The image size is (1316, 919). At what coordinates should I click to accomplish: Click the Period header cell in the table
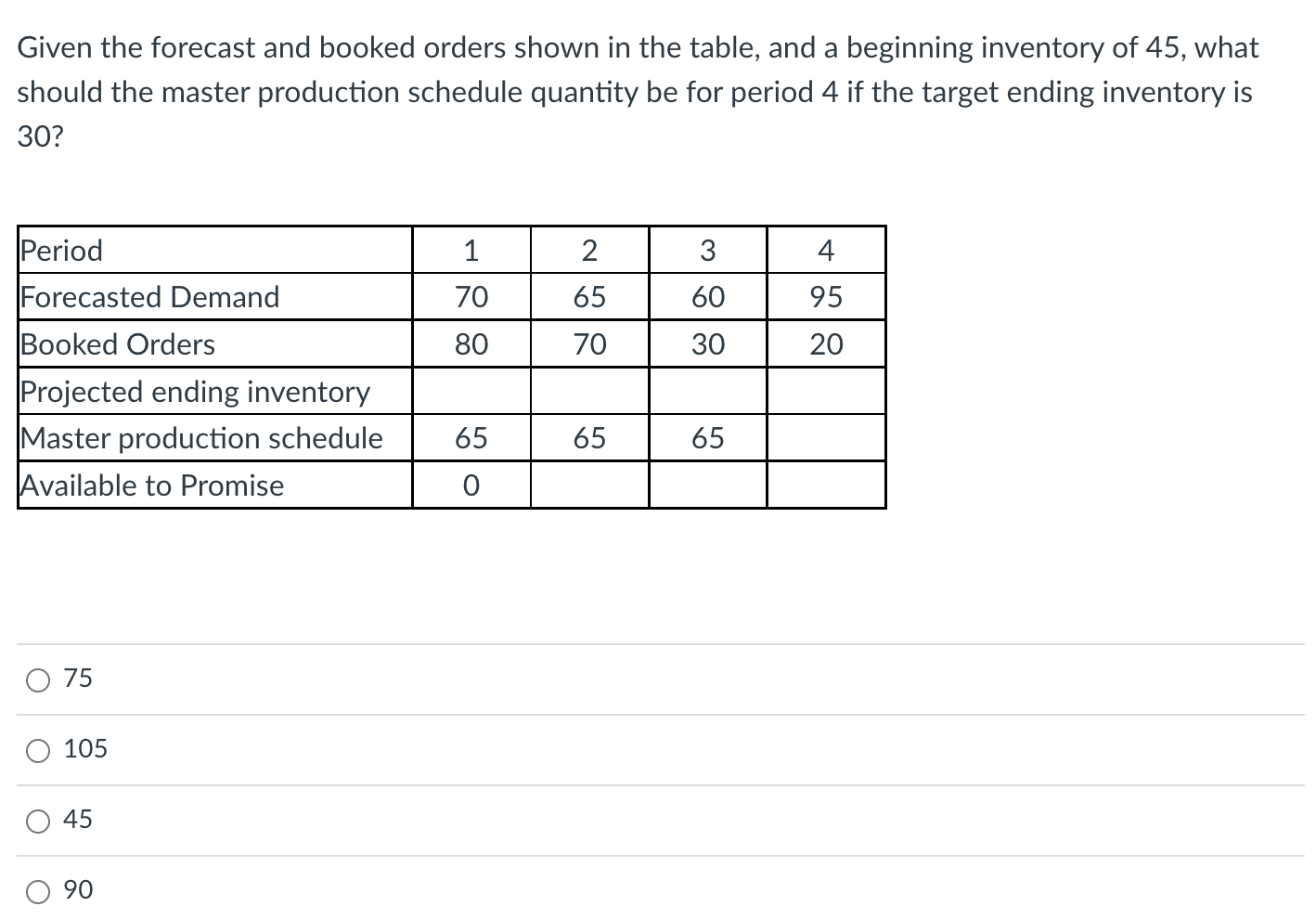click(59, 250)
